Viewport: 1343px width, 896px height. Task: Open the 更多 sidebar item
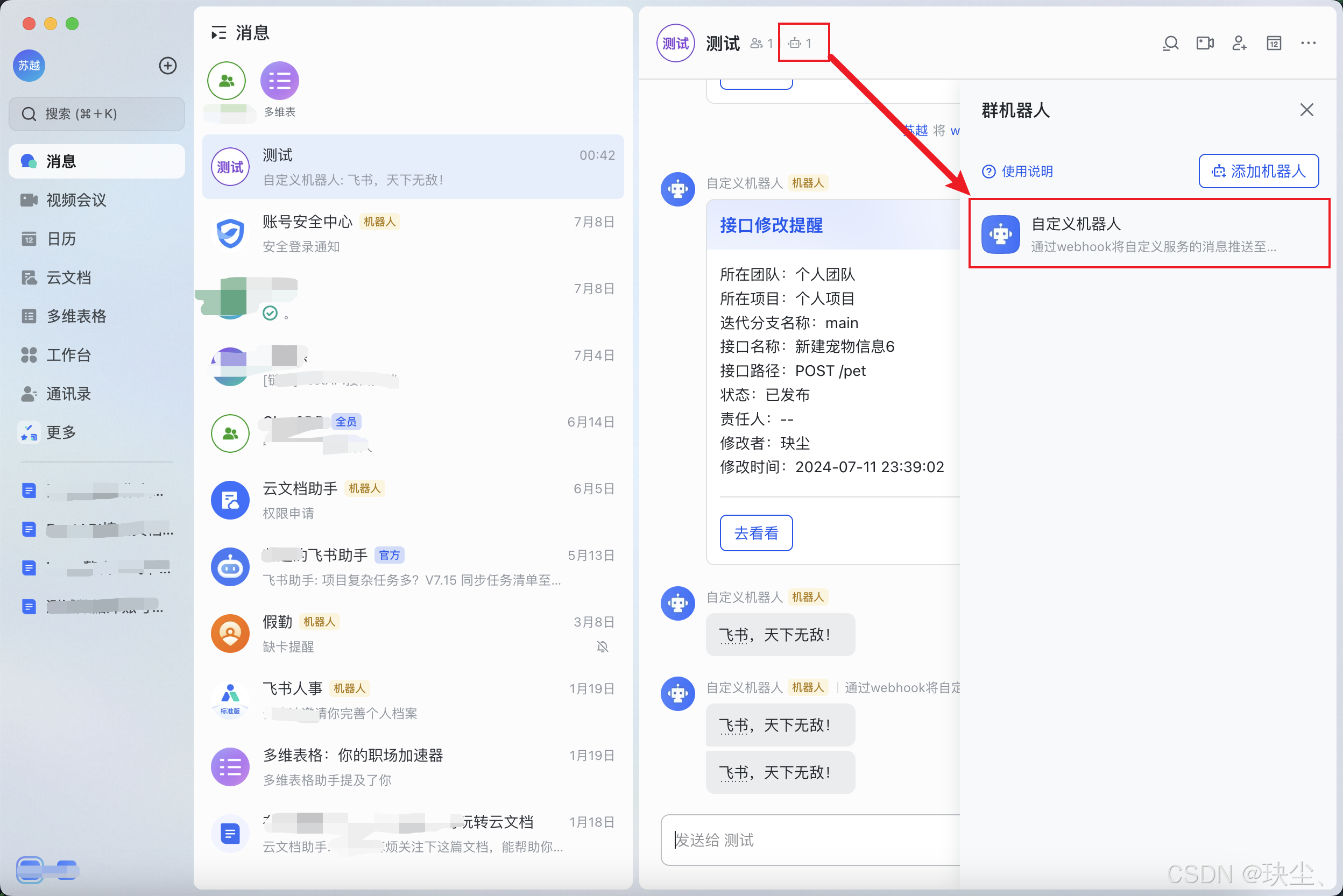tap(97, 432)
